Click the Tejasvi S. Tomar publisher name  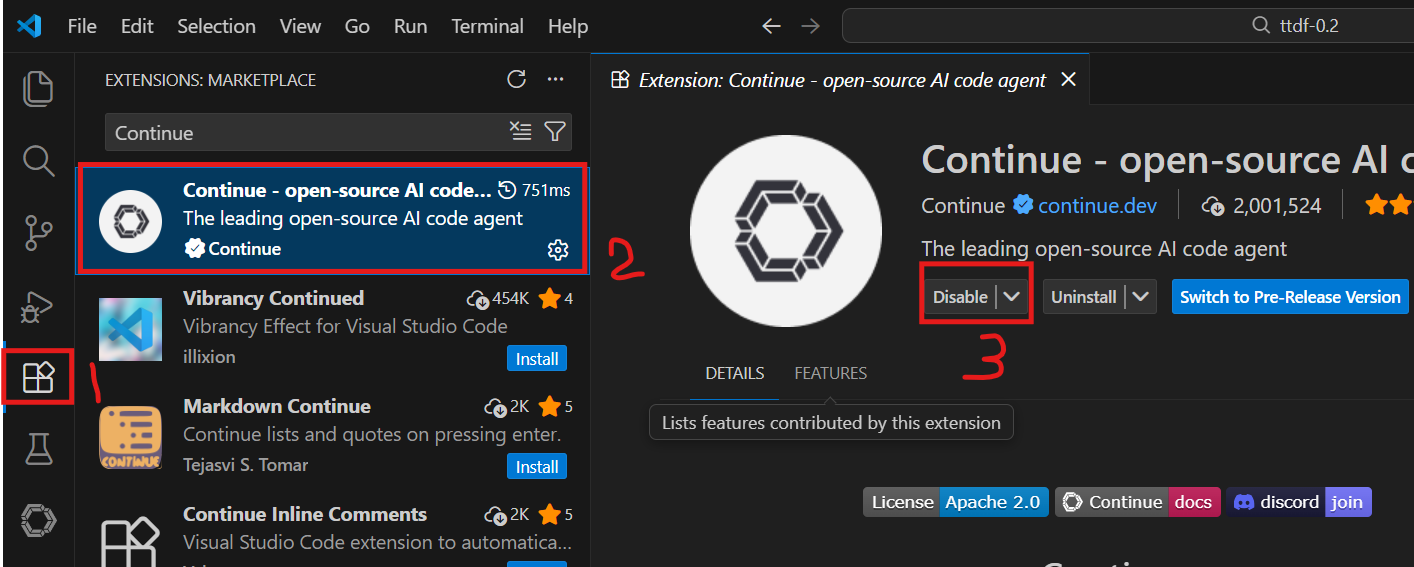tap(246, 465)
